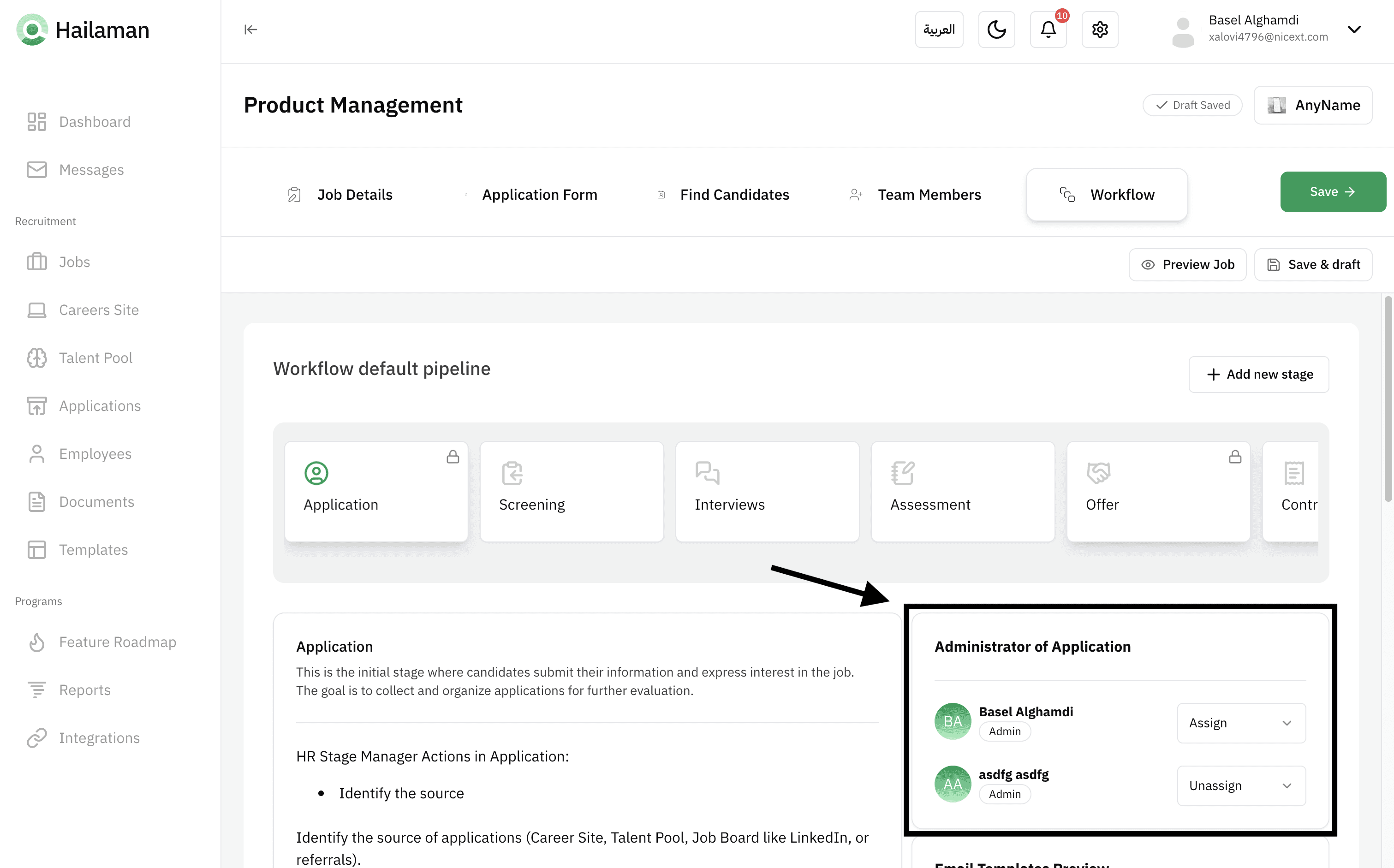Select the Interviews stage card
This screenshot has width=1394, height=868.
(767, 491)
